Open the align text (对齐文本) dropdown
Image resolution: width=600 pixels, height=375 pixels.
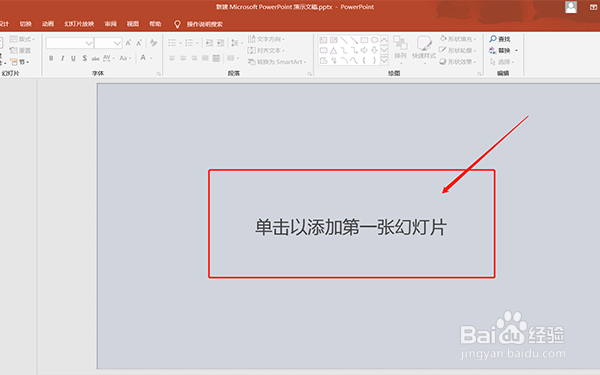266,51
